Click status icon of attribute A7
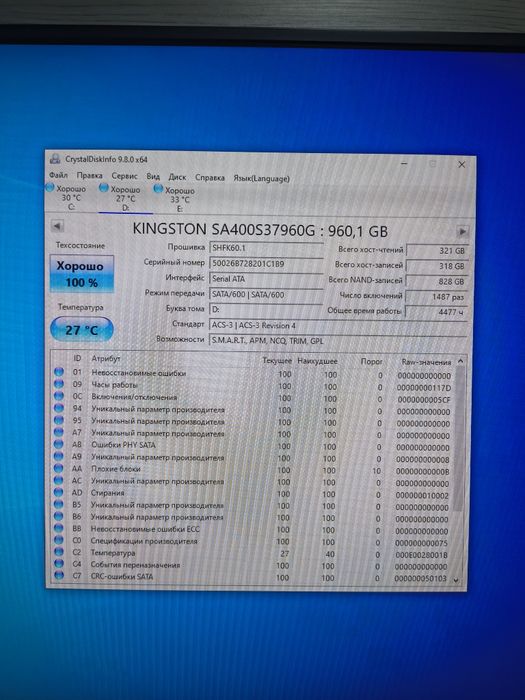525x700 pixels. (59, 432)
